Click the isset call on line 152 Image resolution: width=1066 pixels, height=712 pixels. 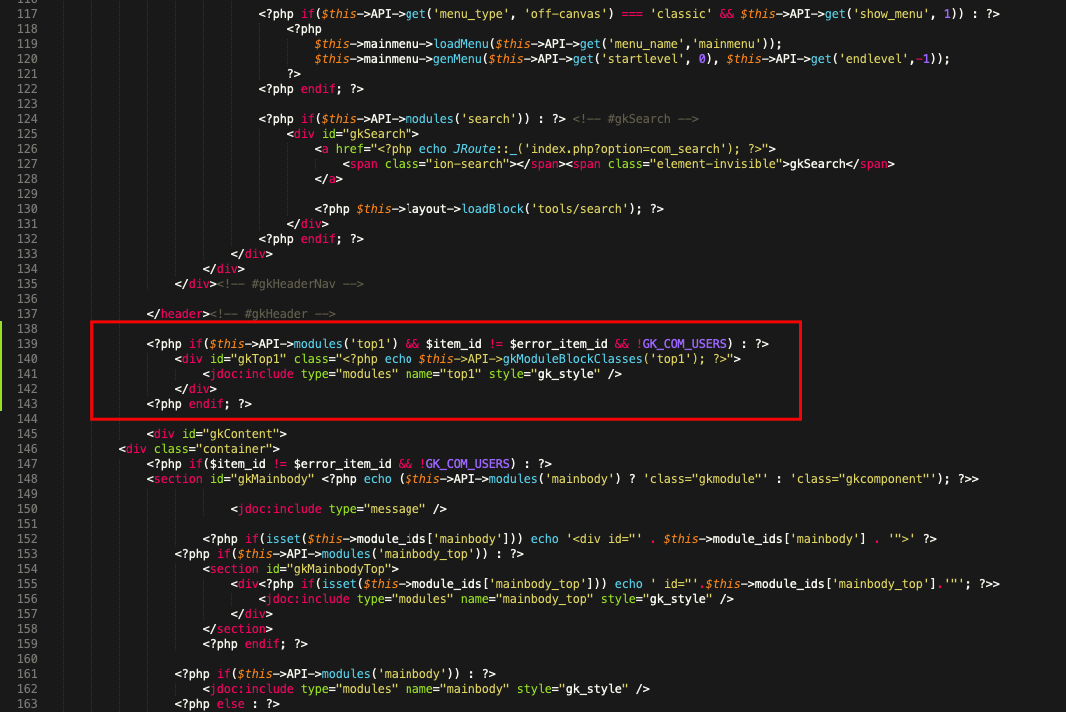283,539
